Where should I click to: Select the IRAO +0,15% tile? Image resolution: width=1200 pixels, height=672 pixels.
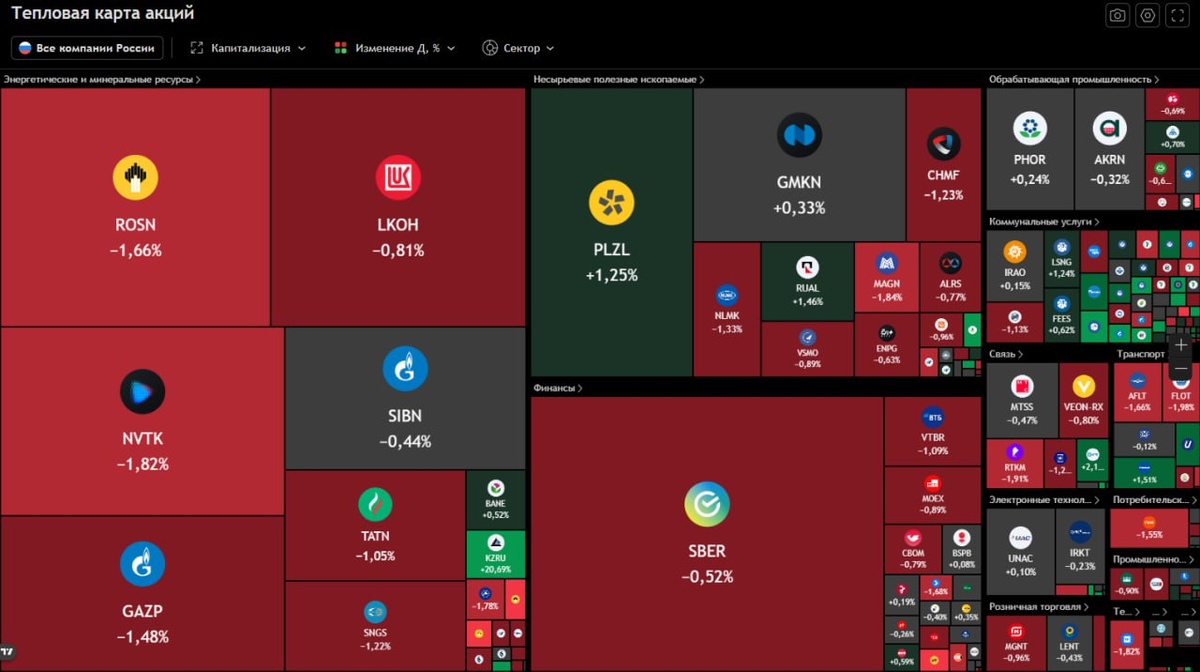coord(1015,266)
